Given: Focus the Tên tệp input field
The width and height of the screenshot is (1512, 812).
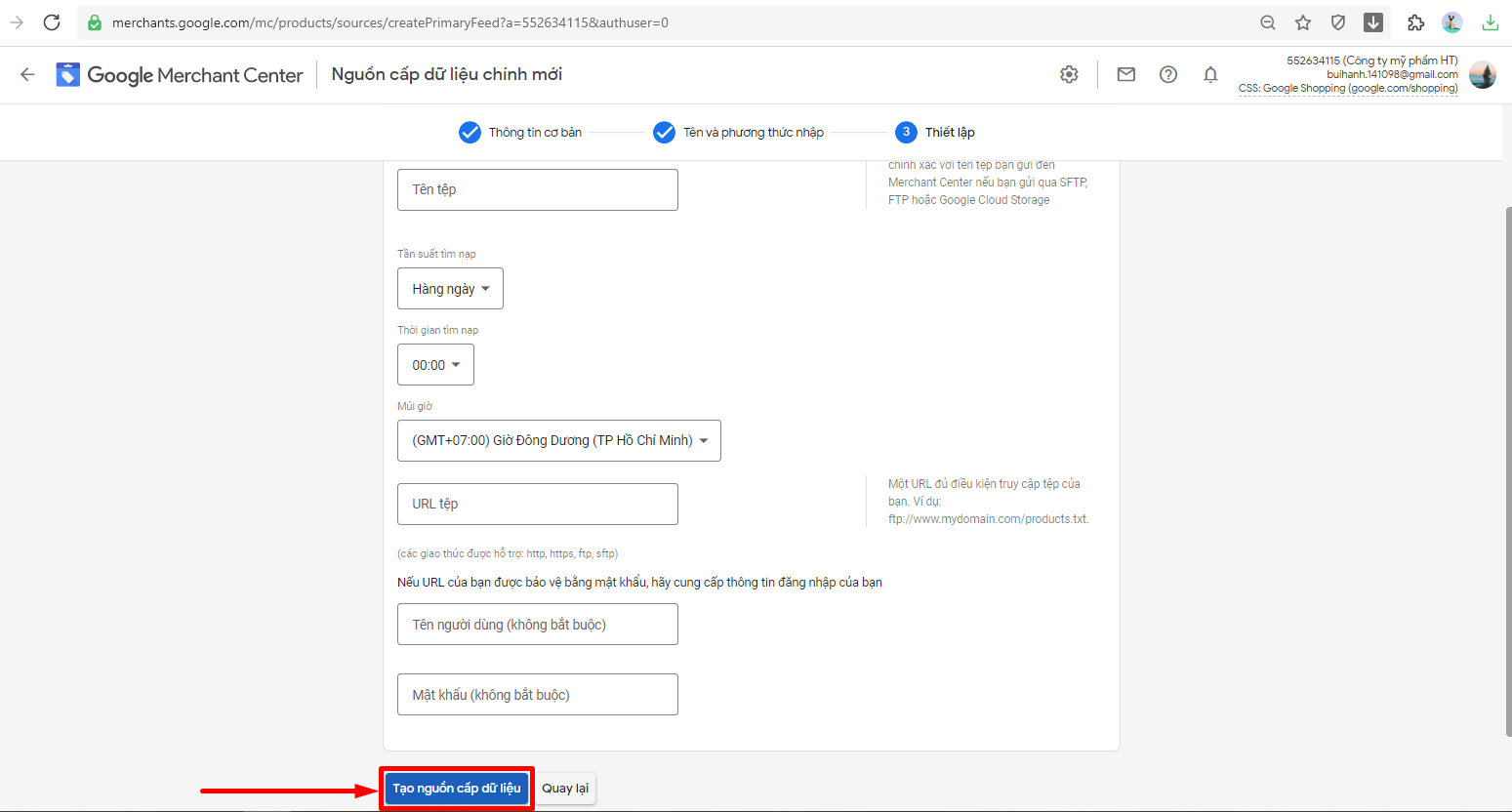Looking at the screenshot, I should coord(537,190).
